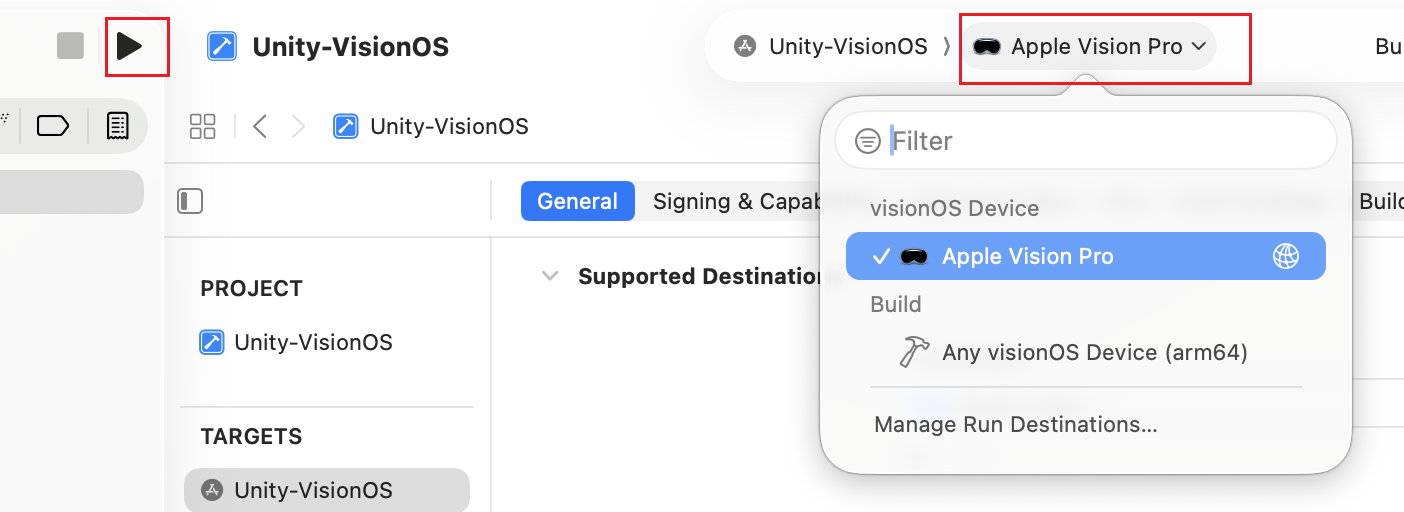The width and height of the screenshot is (1404, 512).
Task: Go back with the left chevron
Action: (x=260, y=126)
